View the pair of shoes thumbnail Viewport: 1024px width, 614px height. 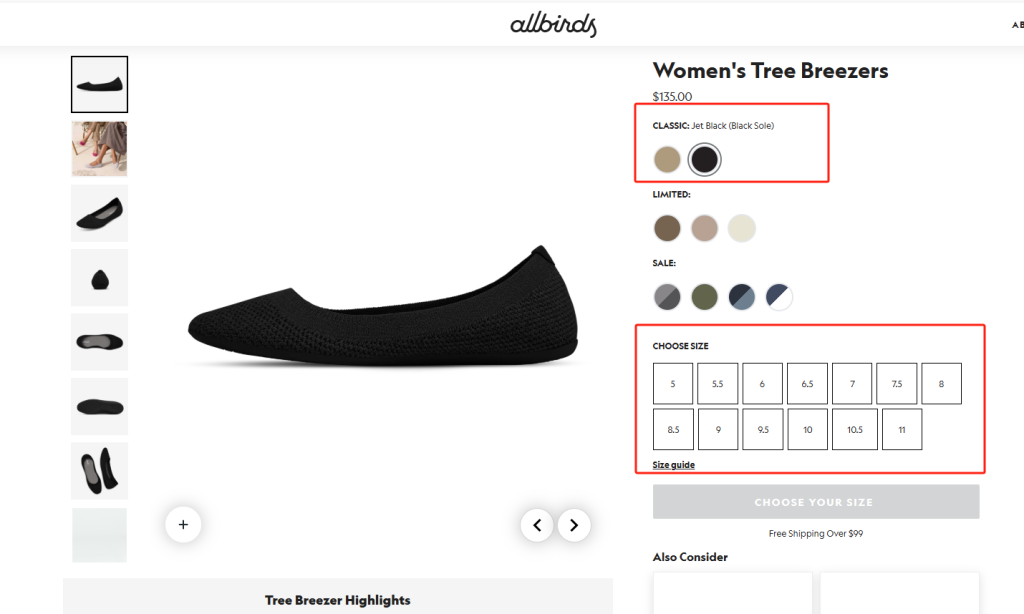(x=100, y=470)
